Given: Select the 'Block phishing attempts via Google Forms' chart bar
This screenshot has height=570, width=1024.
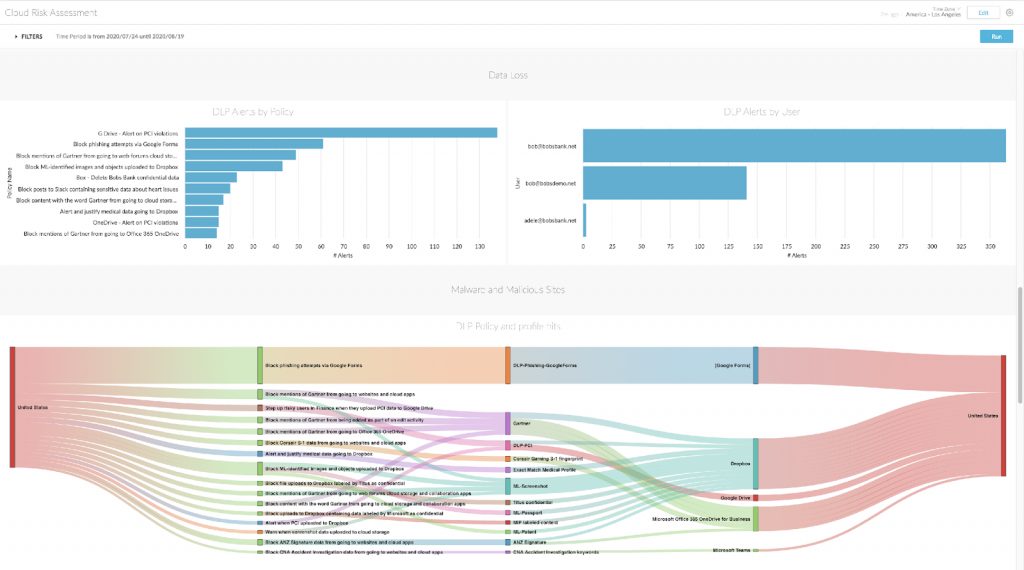Looking at the screenshot, I should (x=254, y=144).
